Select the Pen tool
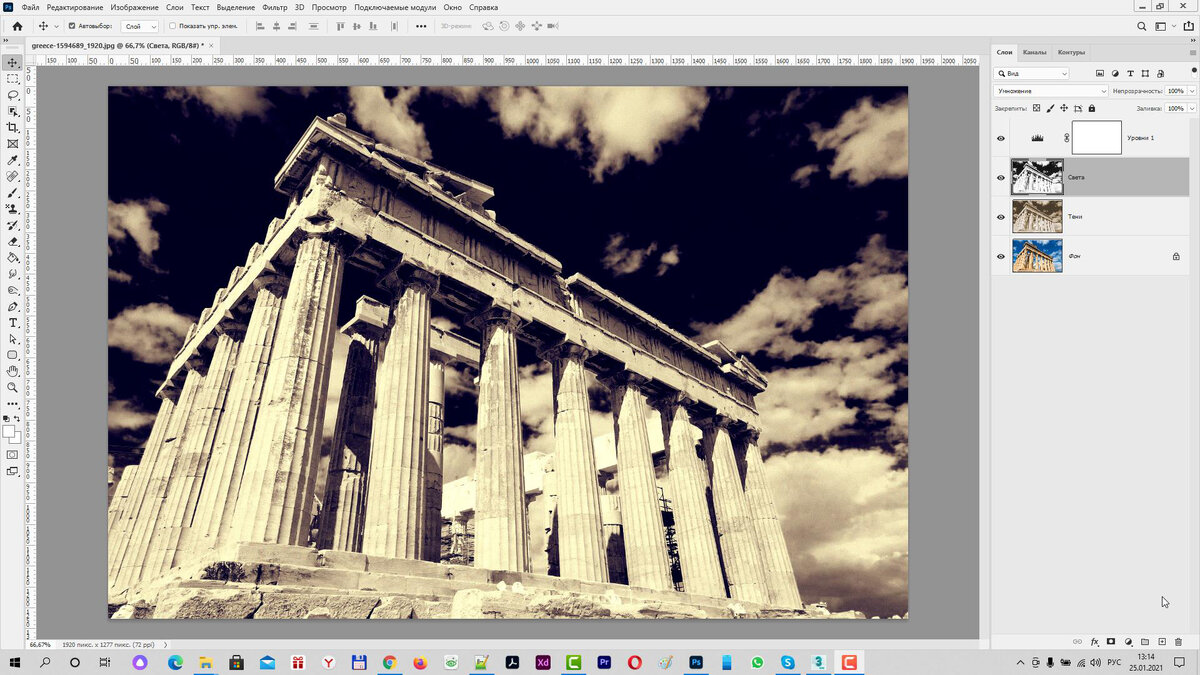Image resolution: width=1200 pixels, height=675 pixels. 13,306
